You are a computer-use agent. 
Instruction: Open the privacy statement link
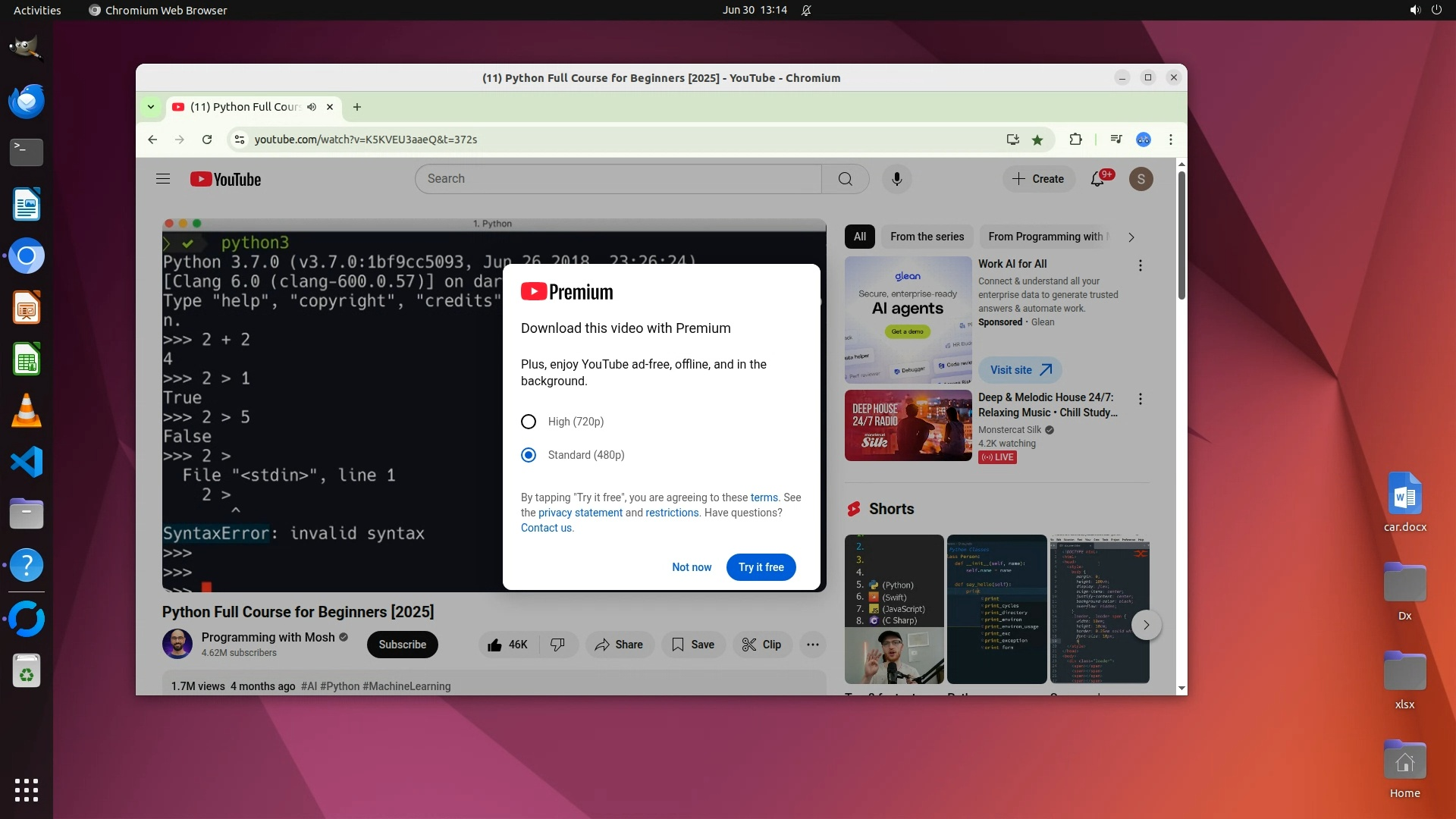click(x=580, y=513)
